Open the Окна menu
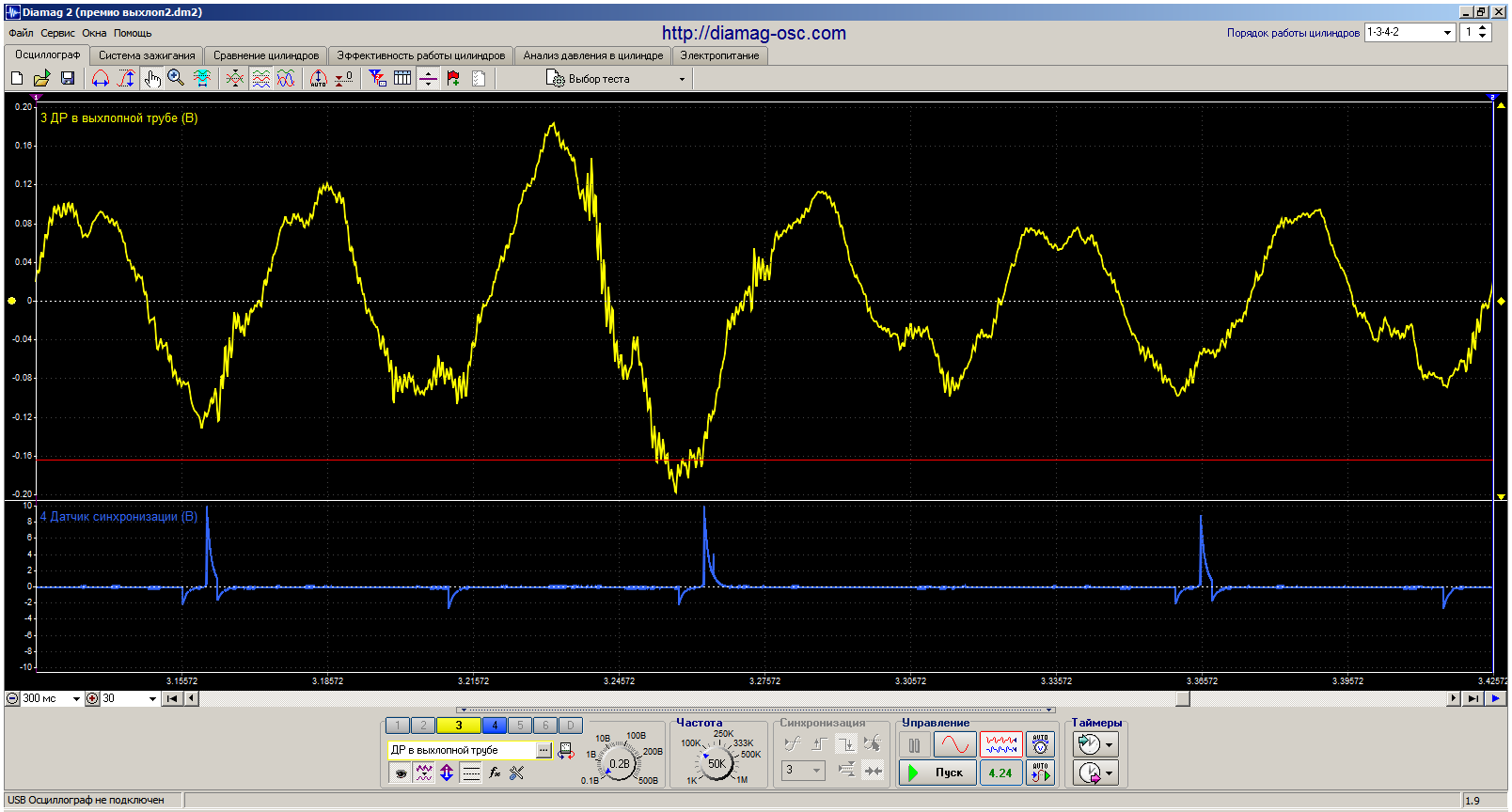Viewport: 1512px width, 812px height. point(94,33)
